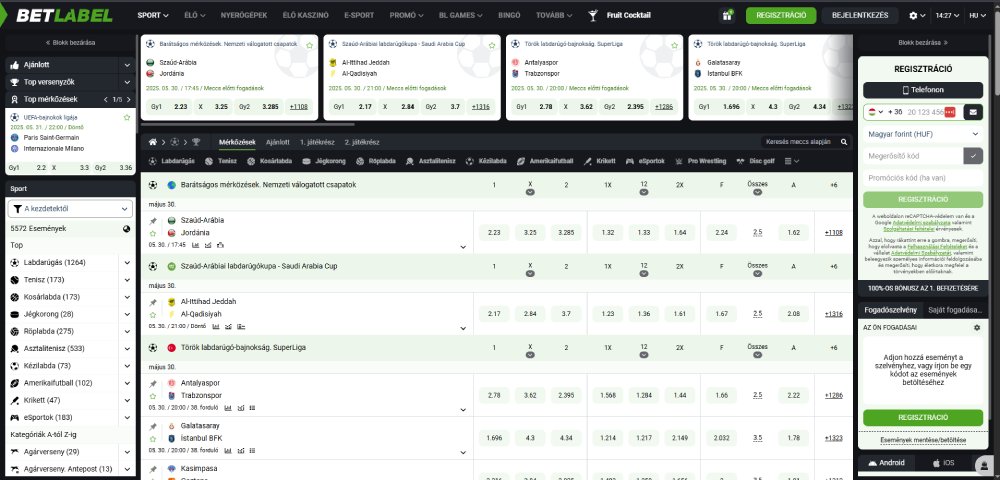Open the country code flag dropdown
This screenshot has width=1000, height=480.
(874, 112)
